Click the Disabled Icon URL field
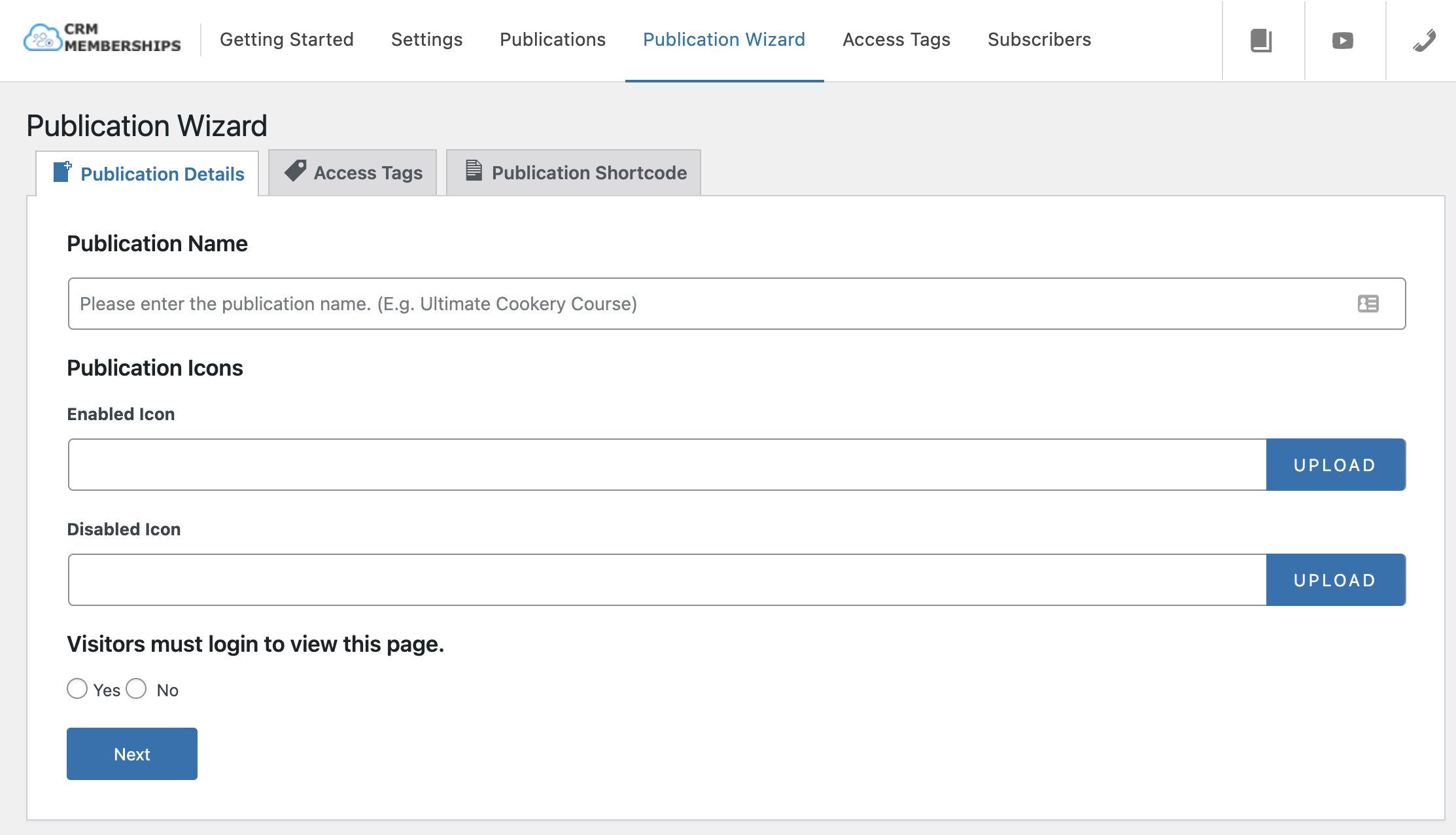 667,580
